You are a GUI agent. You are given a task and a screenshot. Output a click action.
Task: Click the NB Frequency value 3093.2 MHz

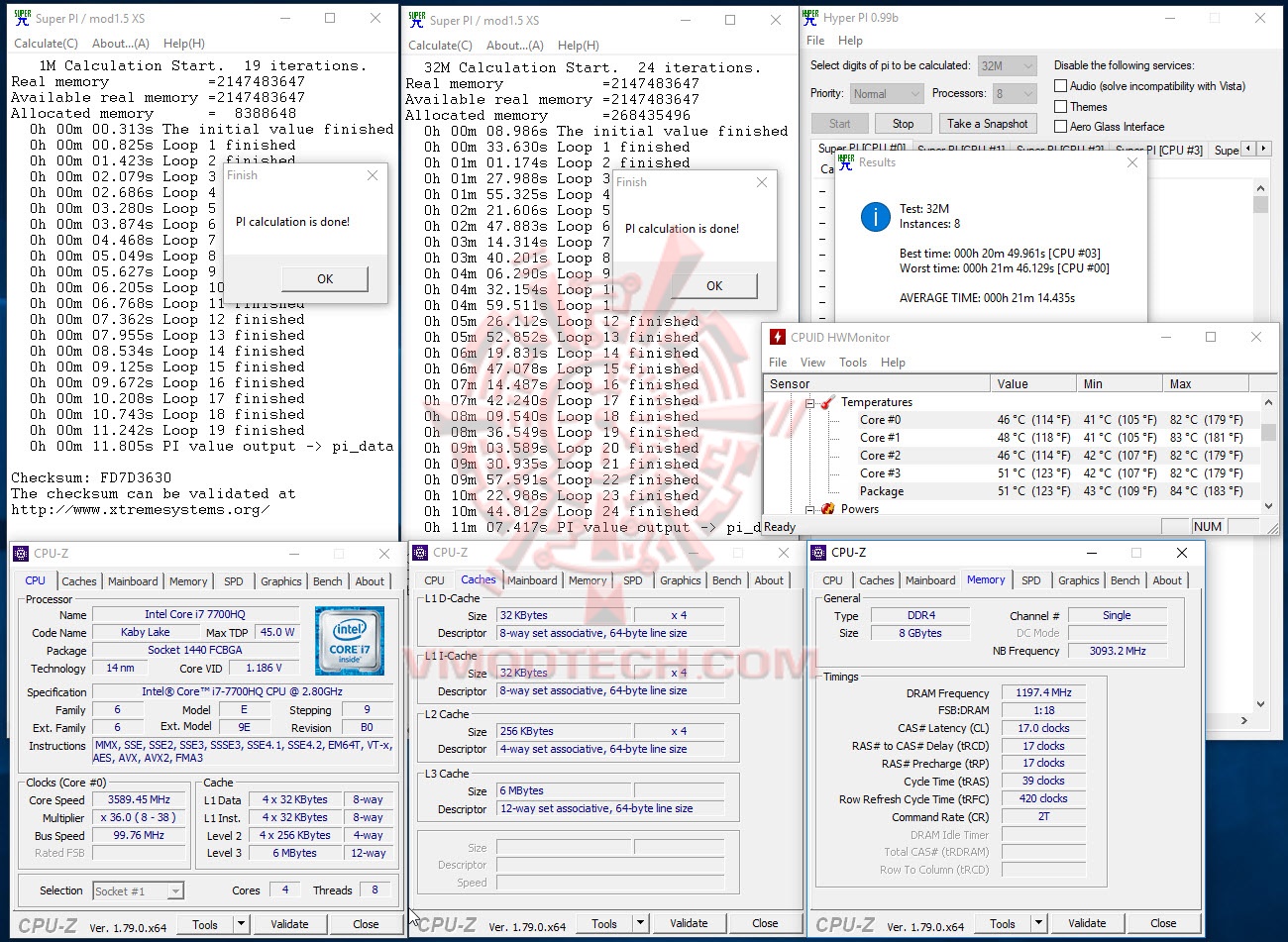point(1118,651)
